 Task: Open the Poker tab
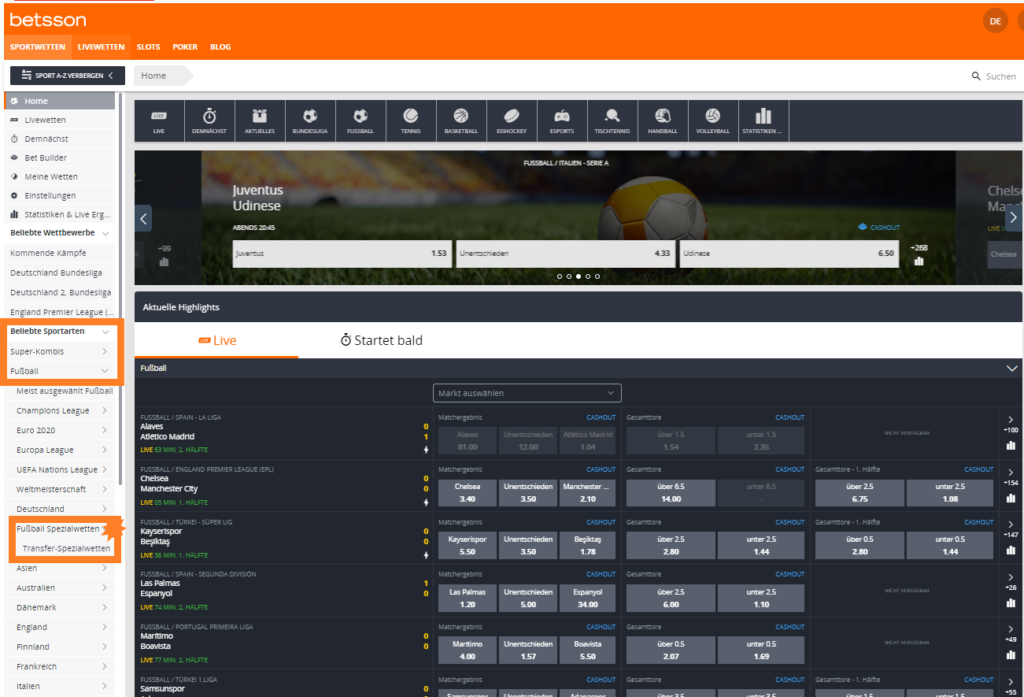point(185,47)
